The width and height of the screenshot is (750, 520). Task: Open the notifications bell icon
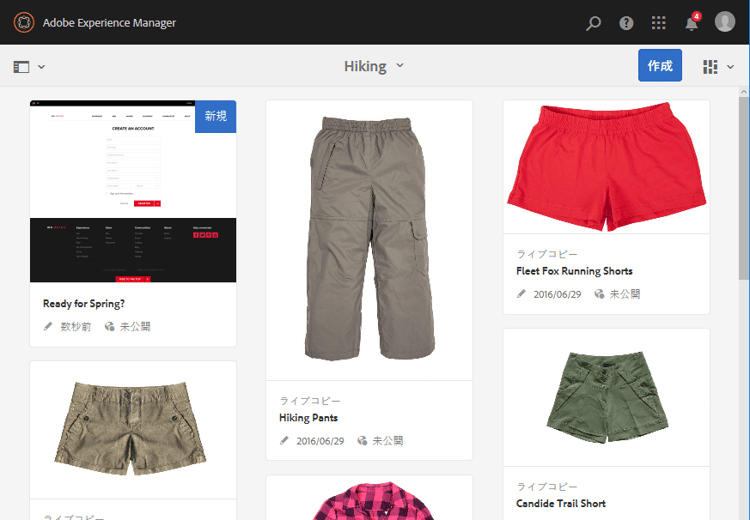tap(692, 22)
